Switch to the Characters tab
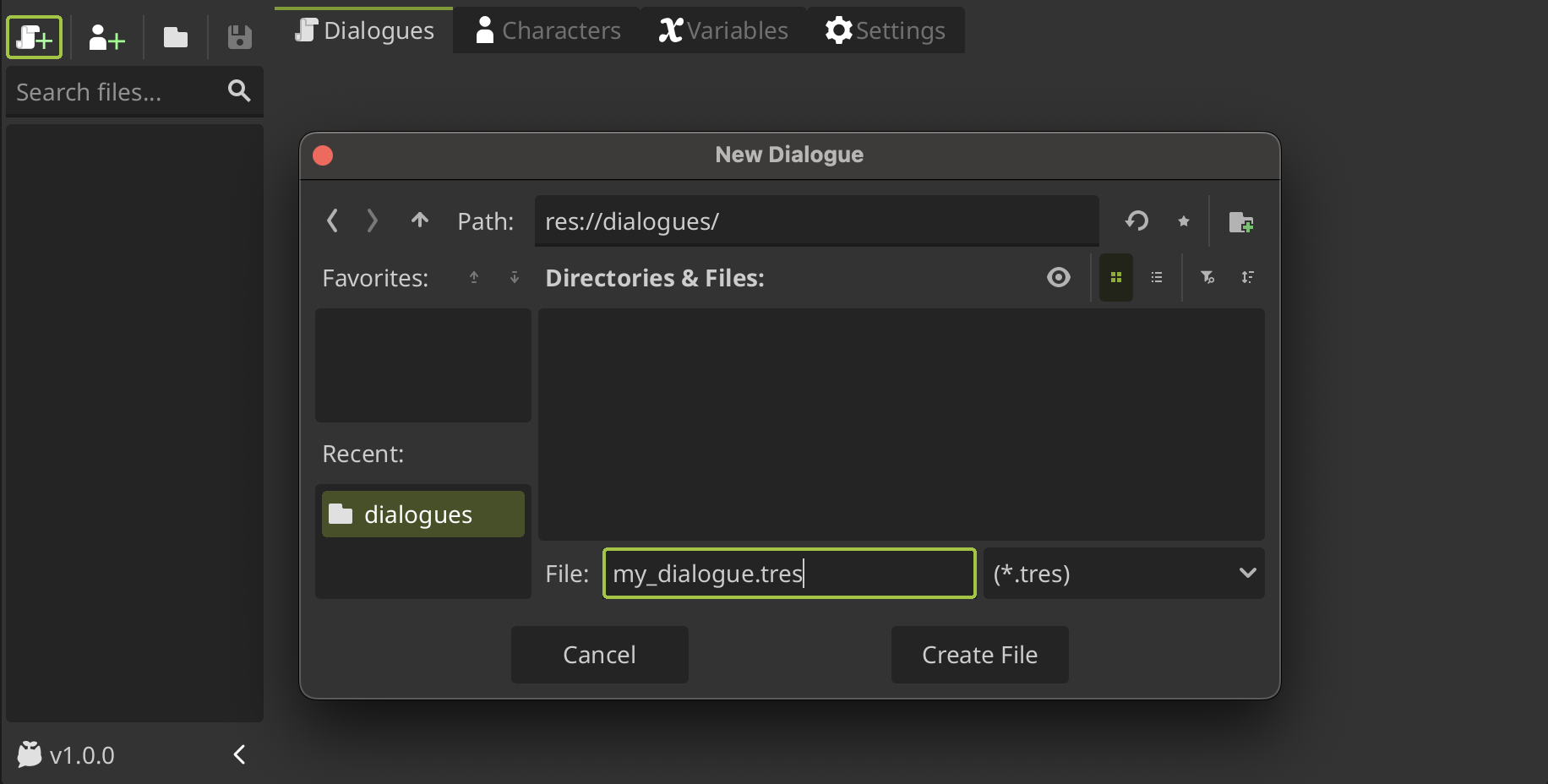This screenshot has height=784, width=1548. pos(546,30)
